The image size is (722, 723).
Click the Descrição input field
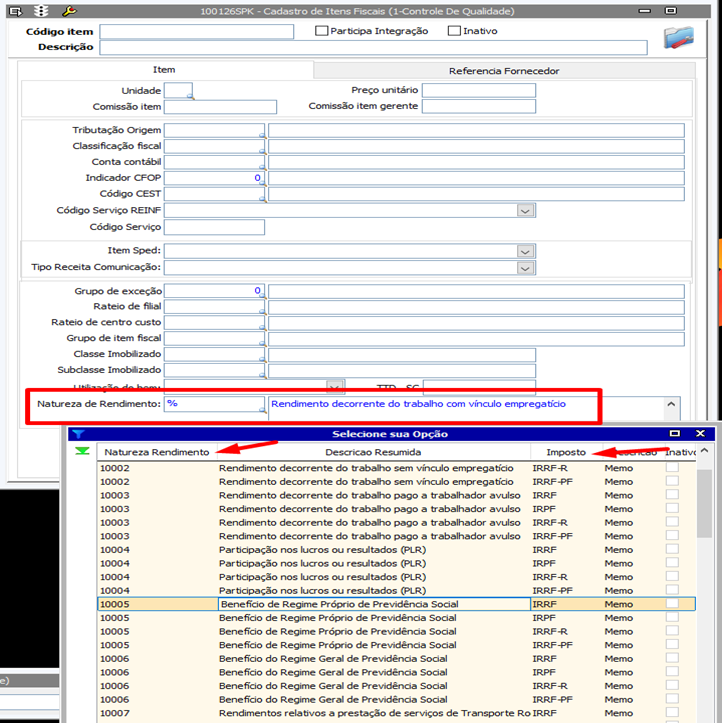373,47
